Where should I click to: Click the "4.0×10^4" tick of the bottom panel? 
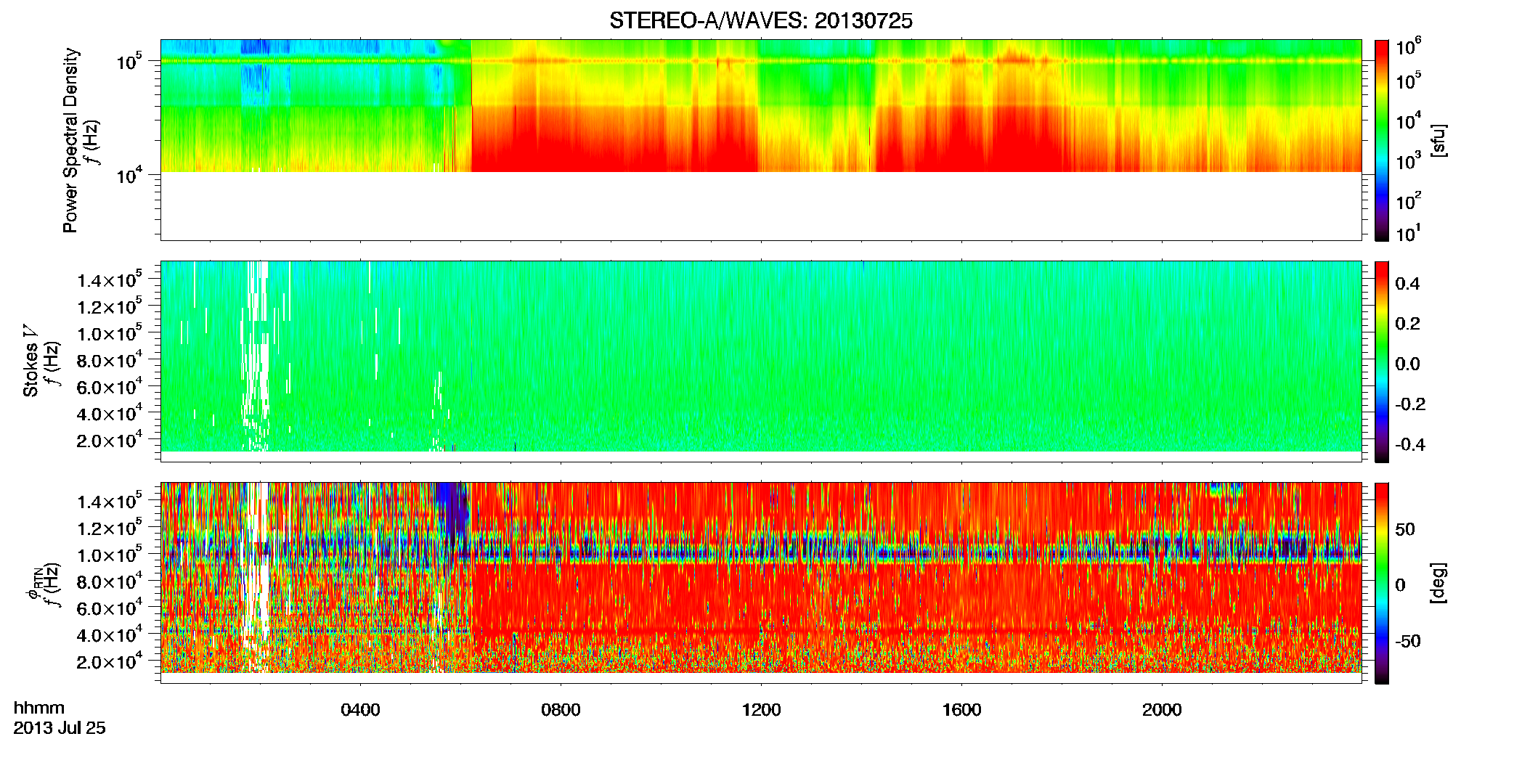[110, 634]
